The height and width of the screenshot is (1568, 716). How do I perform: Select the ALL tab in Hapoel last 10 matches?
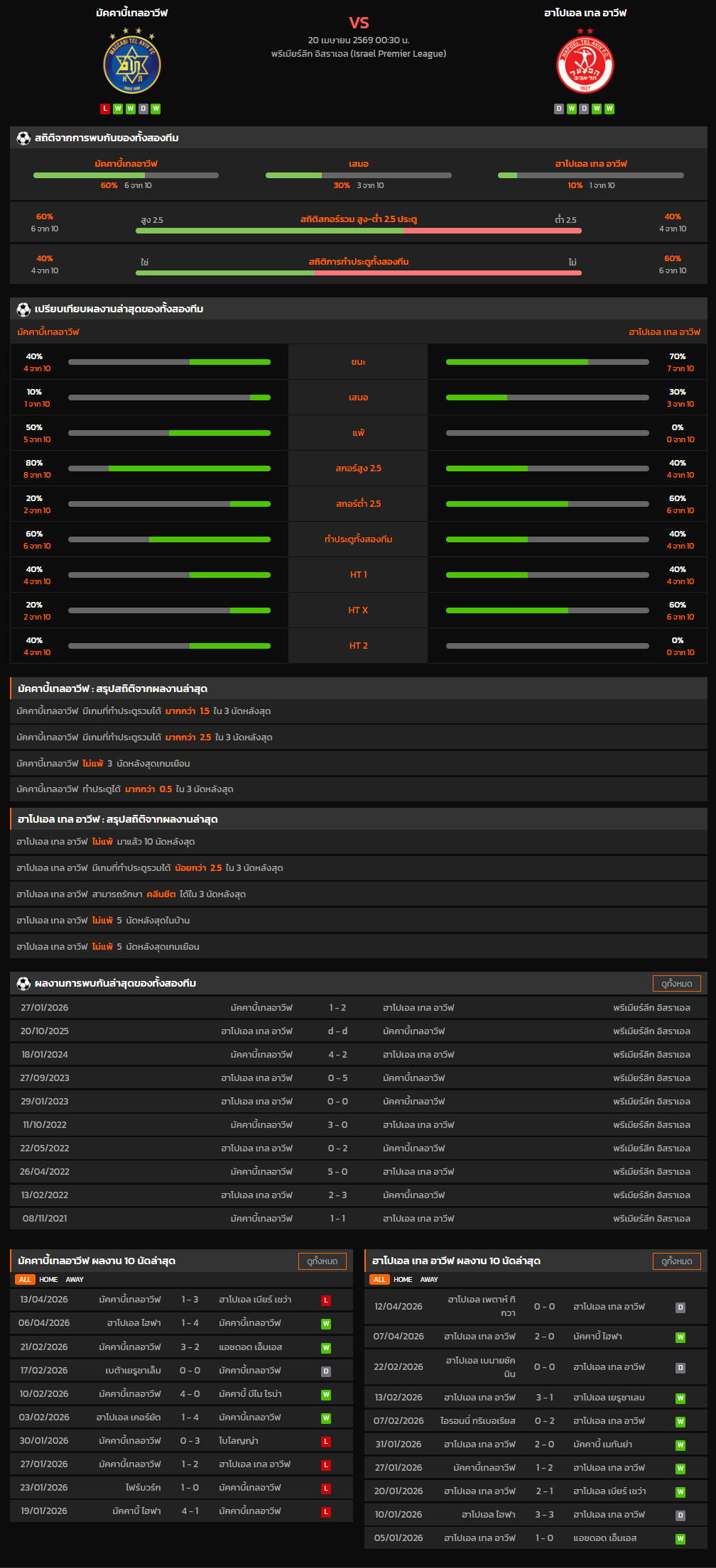pyautogui.click(x=379, y=1279)
